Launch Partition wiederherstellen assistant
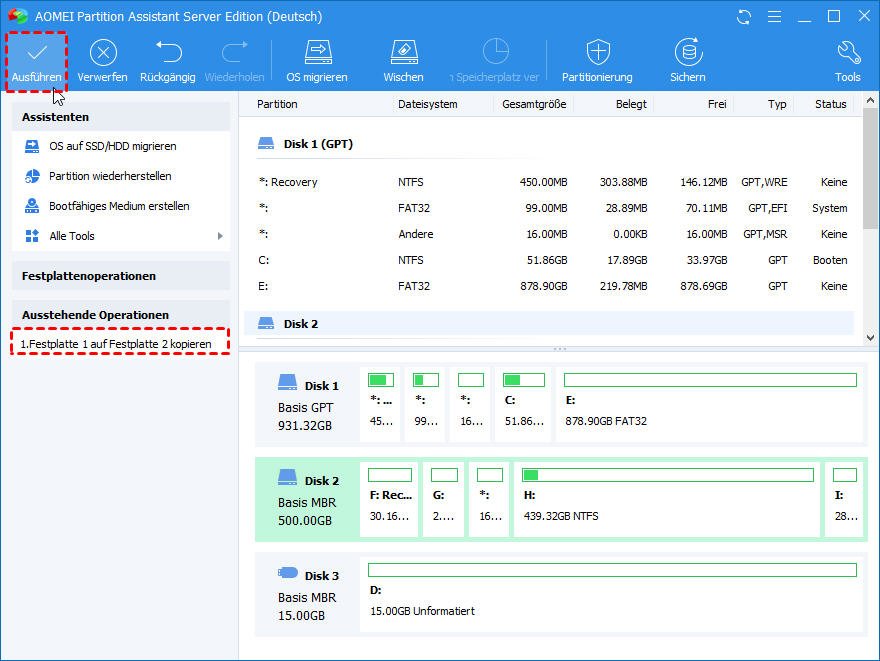The width and height of the screenshot is (880, 661). [110, 176]
